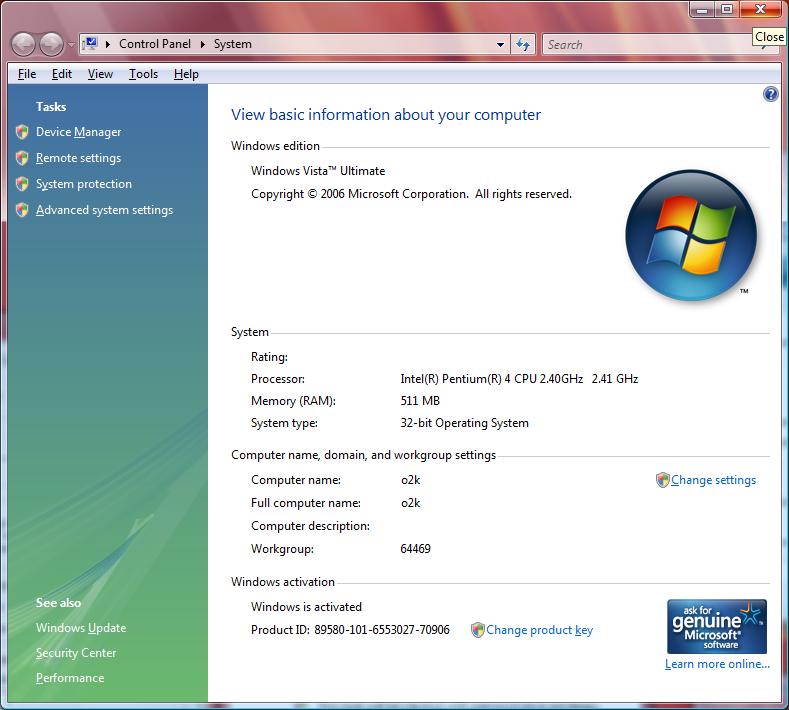The width and height of the screenshot is (789, 710).
Task: Click the Windows Vista logo orb
Action: pos(691,235)
